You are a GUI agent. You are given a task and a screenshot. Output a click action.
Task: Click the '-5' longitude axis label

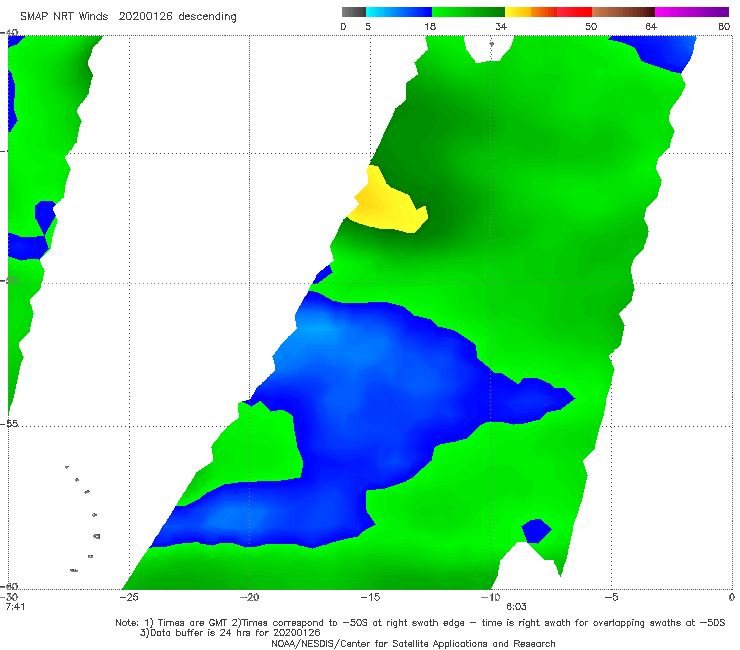611,597
